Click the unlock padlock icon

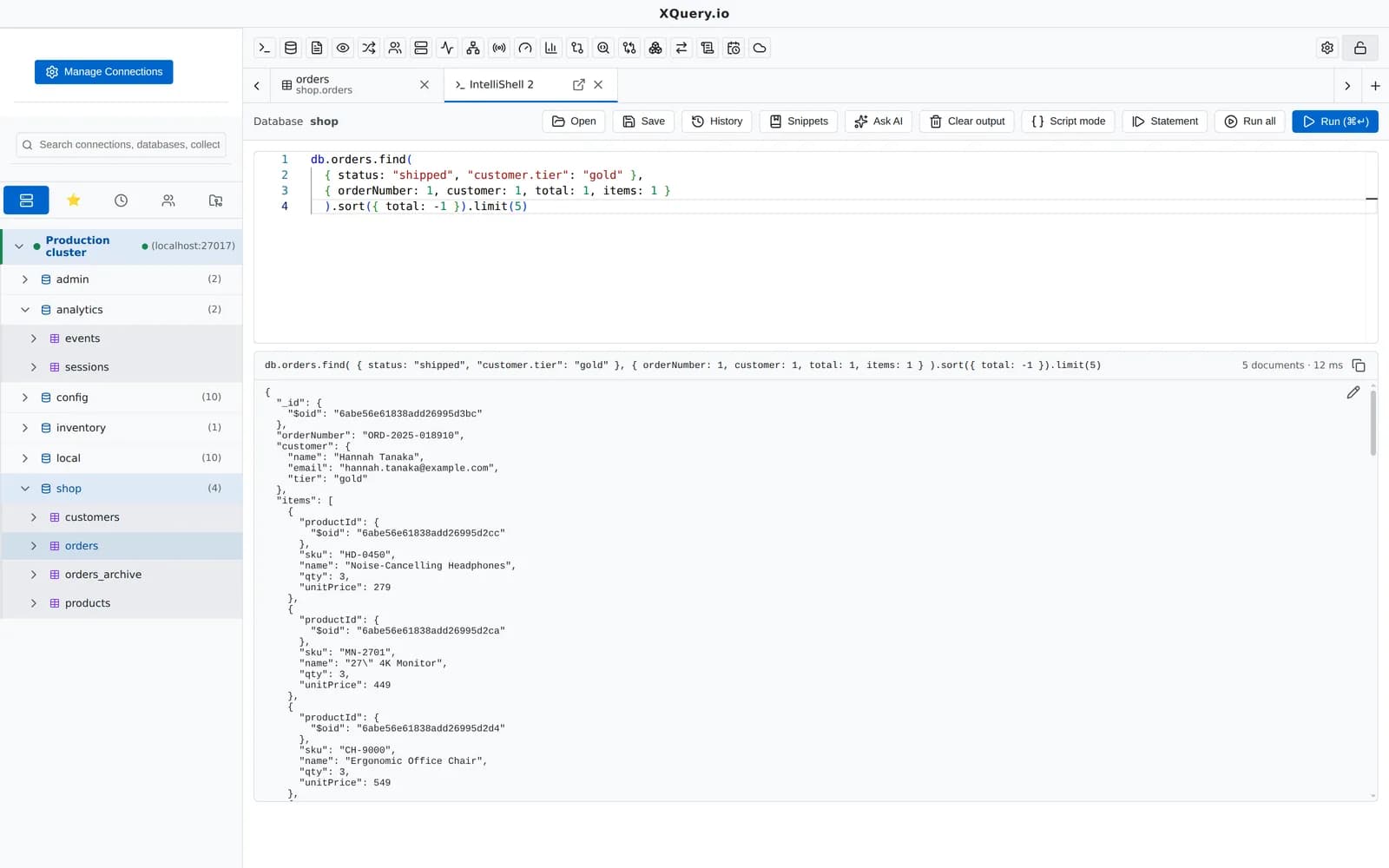(x=1360, y=48)
